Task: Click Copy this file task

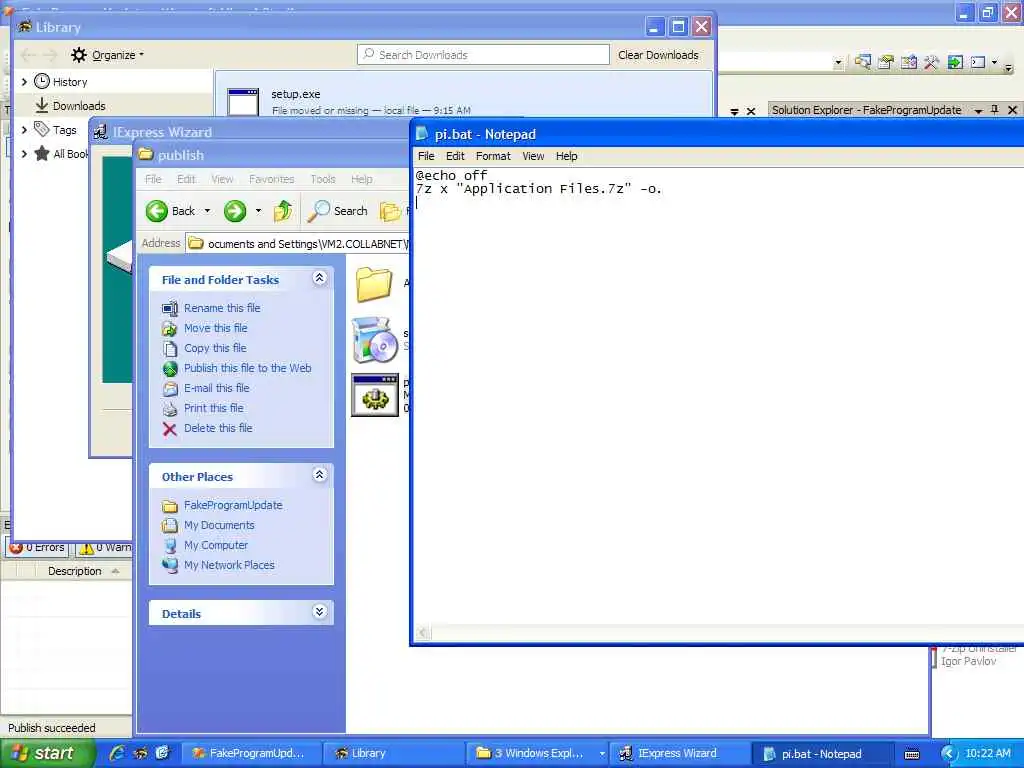Action: pos(215,348)
